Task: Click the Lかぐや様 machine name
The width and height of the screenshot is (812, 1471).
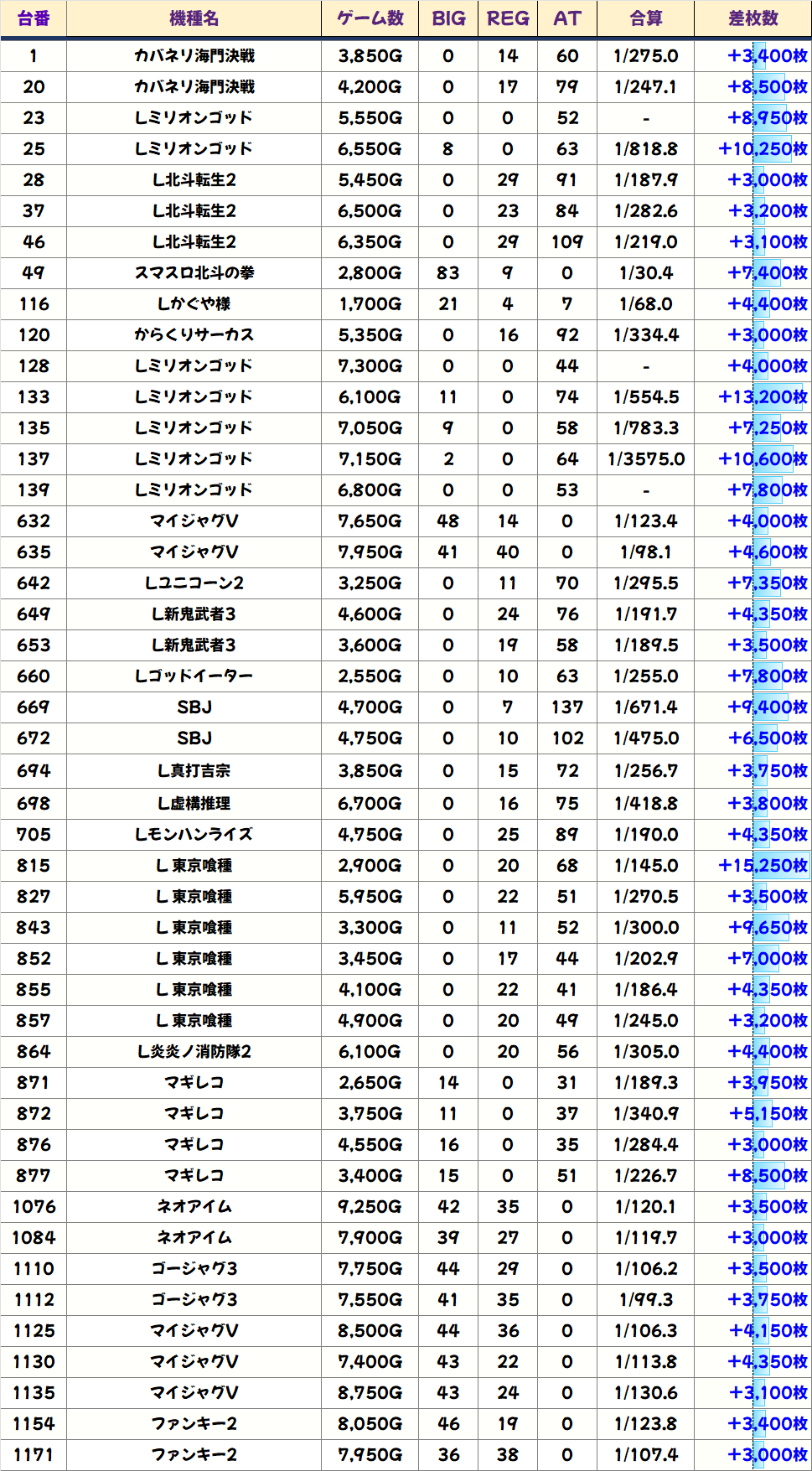Action: tap(194, 304)
